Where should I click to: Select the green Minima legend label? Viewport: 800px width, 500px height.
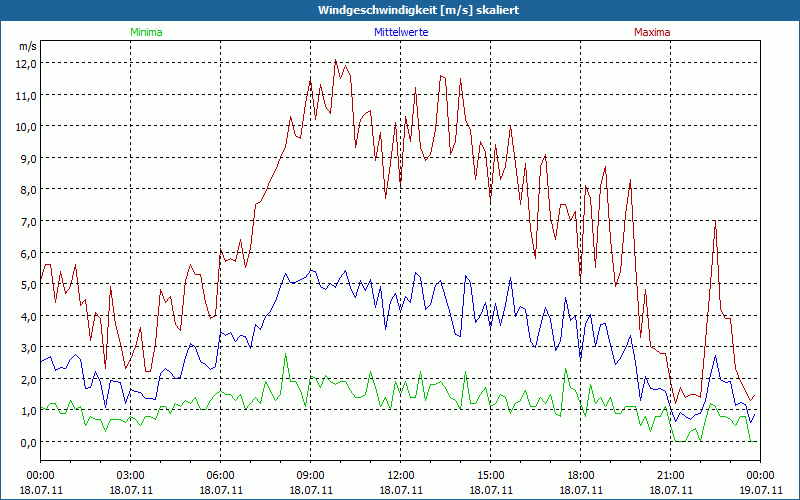[145, 32]
